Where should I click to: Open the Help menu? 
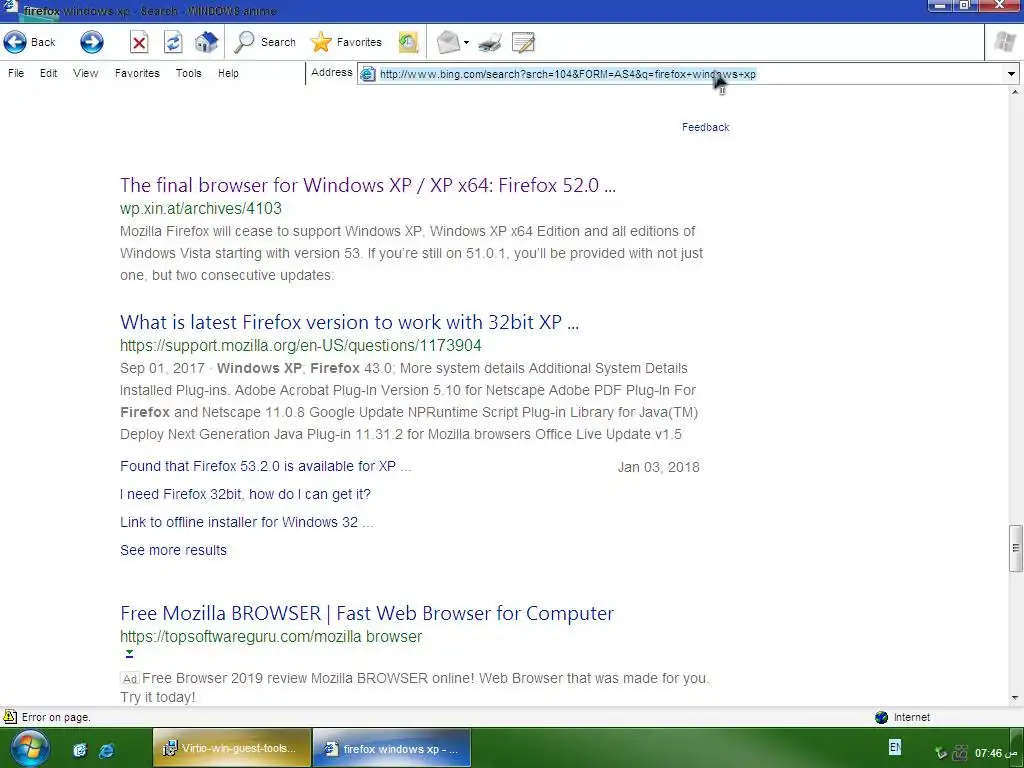[x=228, y=73]
